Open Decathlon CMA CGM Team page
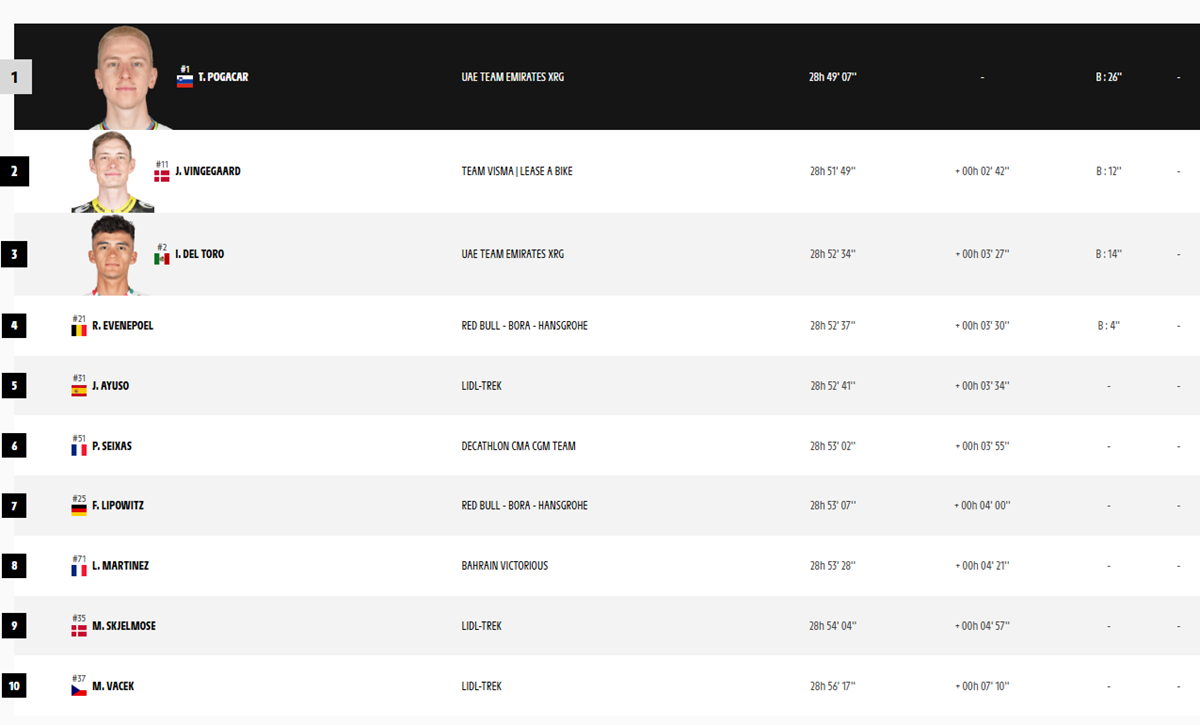1200x725 pixels. click(x=519, y=446)
